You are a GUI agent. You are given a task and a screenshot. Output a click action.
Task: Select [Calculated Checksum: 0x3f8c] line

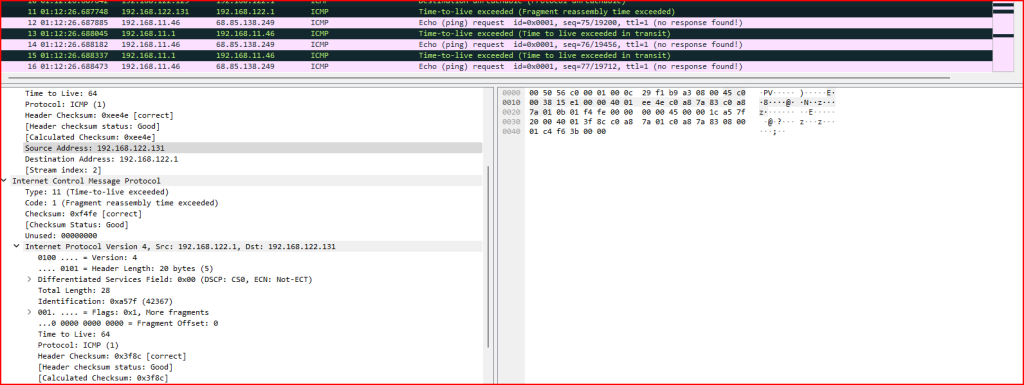(x=103, y=378)
